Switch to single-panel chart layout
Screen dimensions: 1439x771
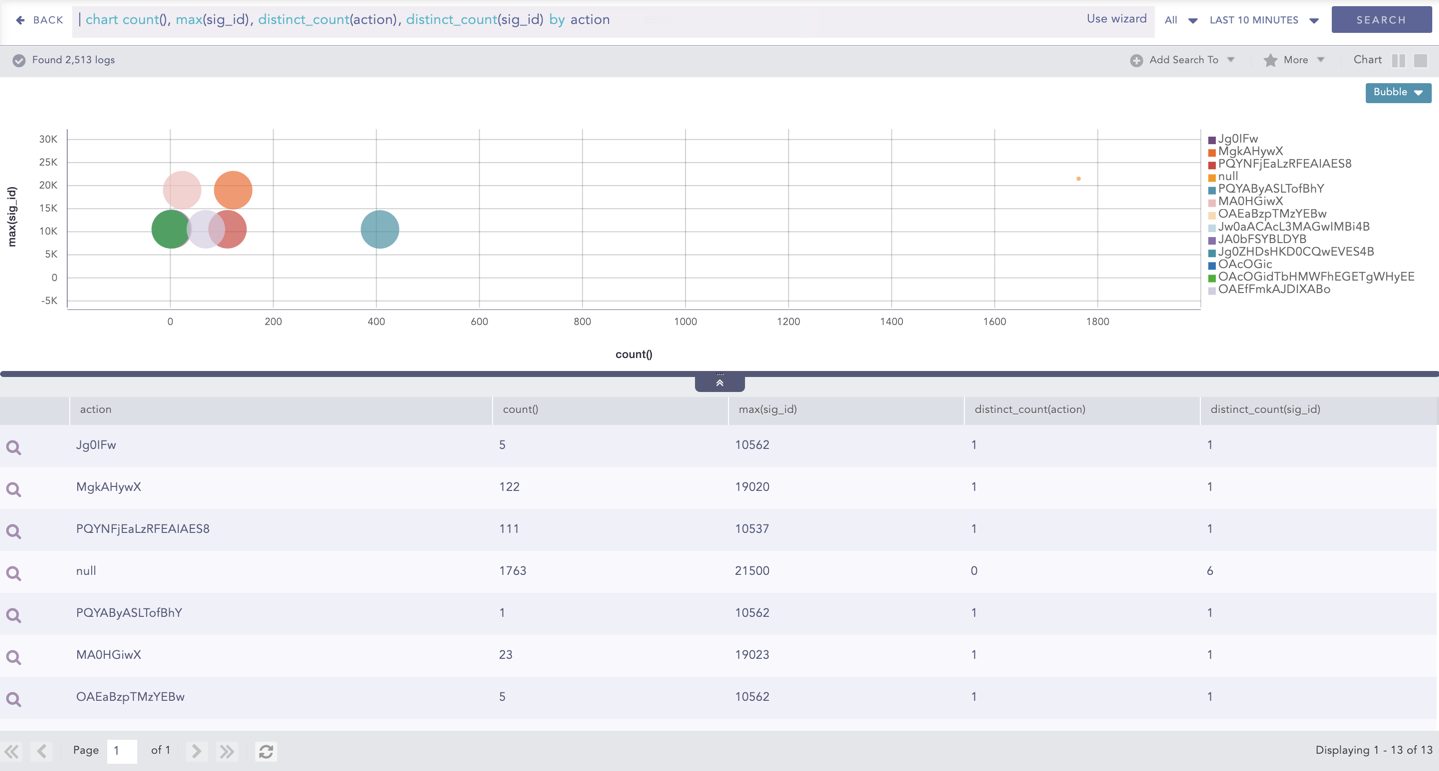1420,61
